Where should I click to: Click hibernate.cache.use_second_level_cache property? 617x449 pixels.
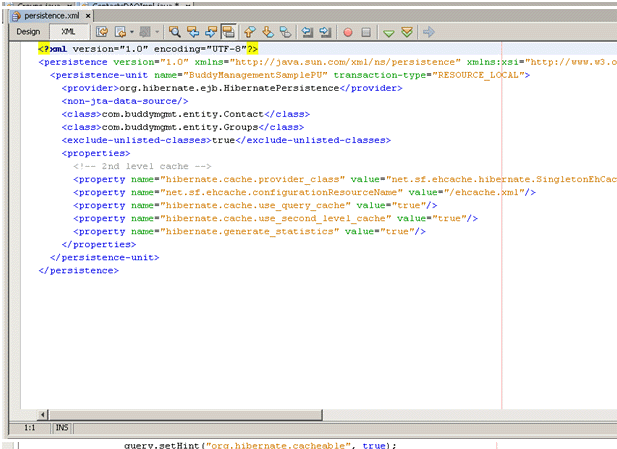click(275, 218)
